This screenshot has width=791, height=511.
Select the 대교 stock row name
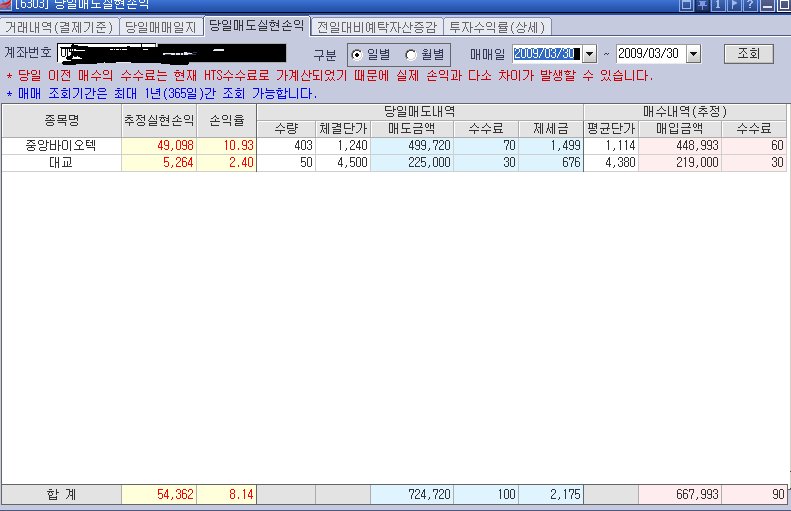(x=61, y=162)
